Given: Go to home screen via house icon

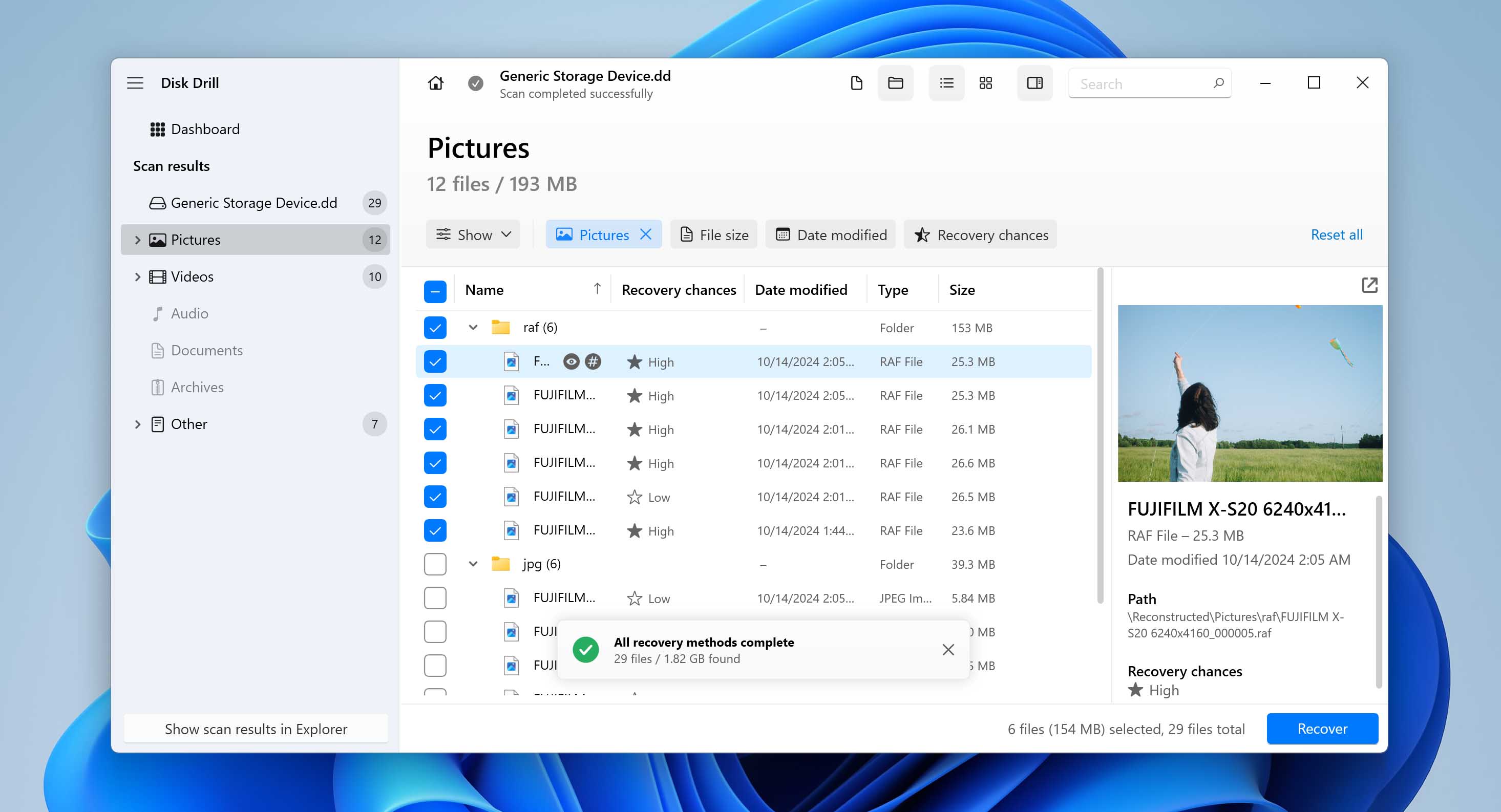Looking at the screenshot, I should tap(435, 83).
